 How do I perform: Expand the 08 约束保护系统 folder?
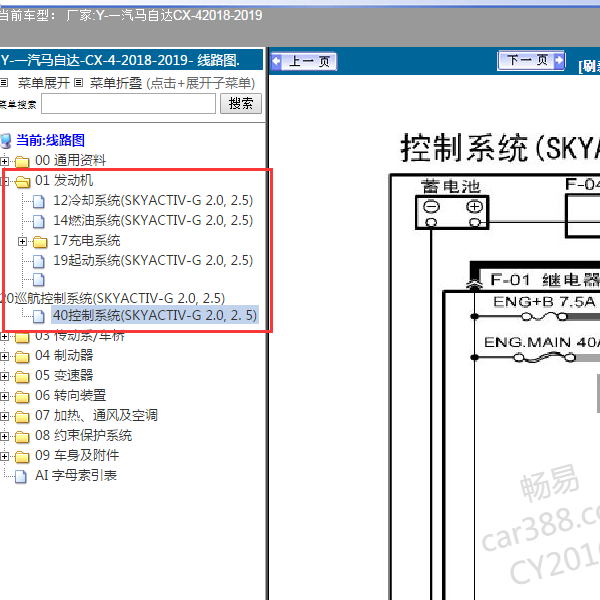click(5, 436)
